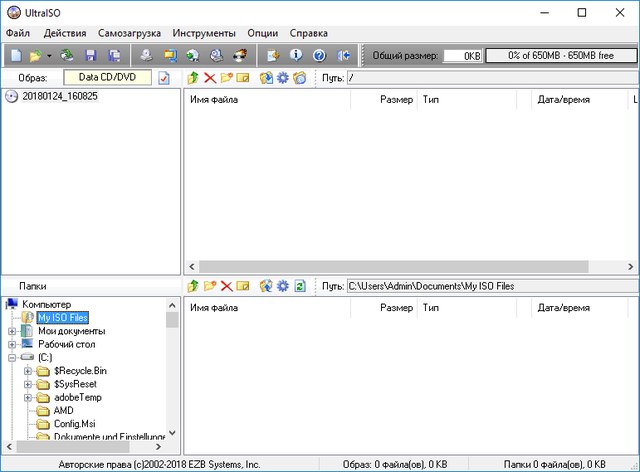Open the dropdown arrow next to Open icon
This screenshot has width=640, height=472.
pyautogui.click(x=49, y=55)
